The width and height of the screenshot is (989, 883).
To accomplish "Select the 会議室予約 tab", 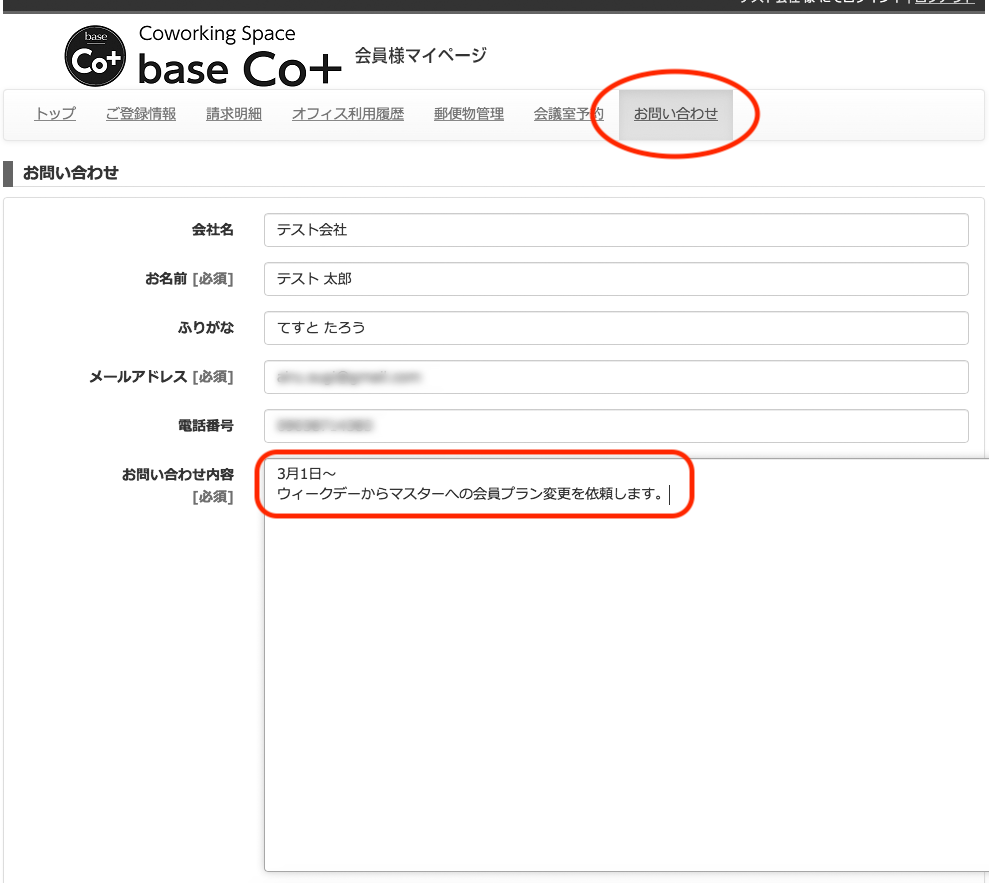I will [x=568, y=114].
